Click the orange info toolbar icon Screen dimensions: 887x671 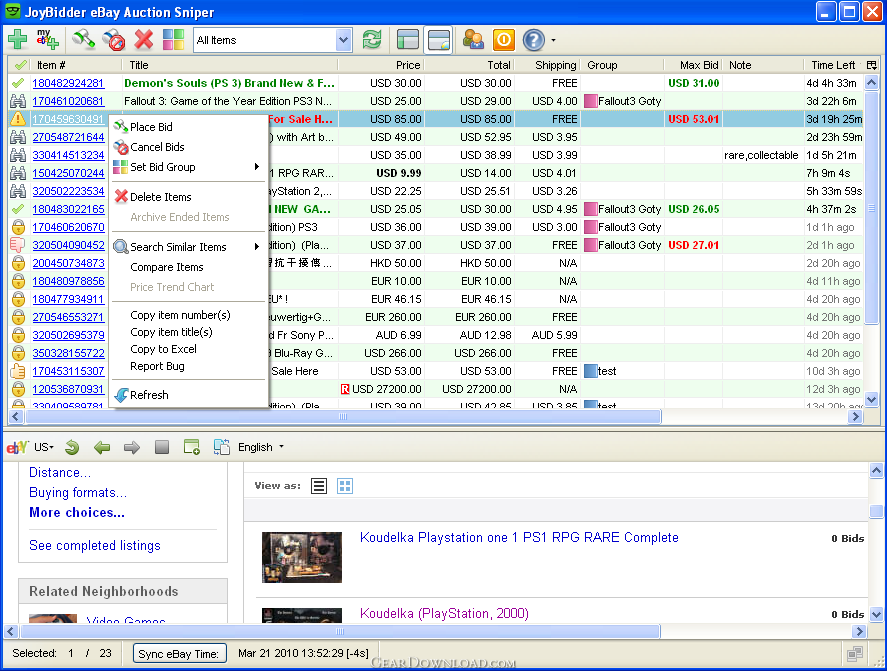[503, 40]
